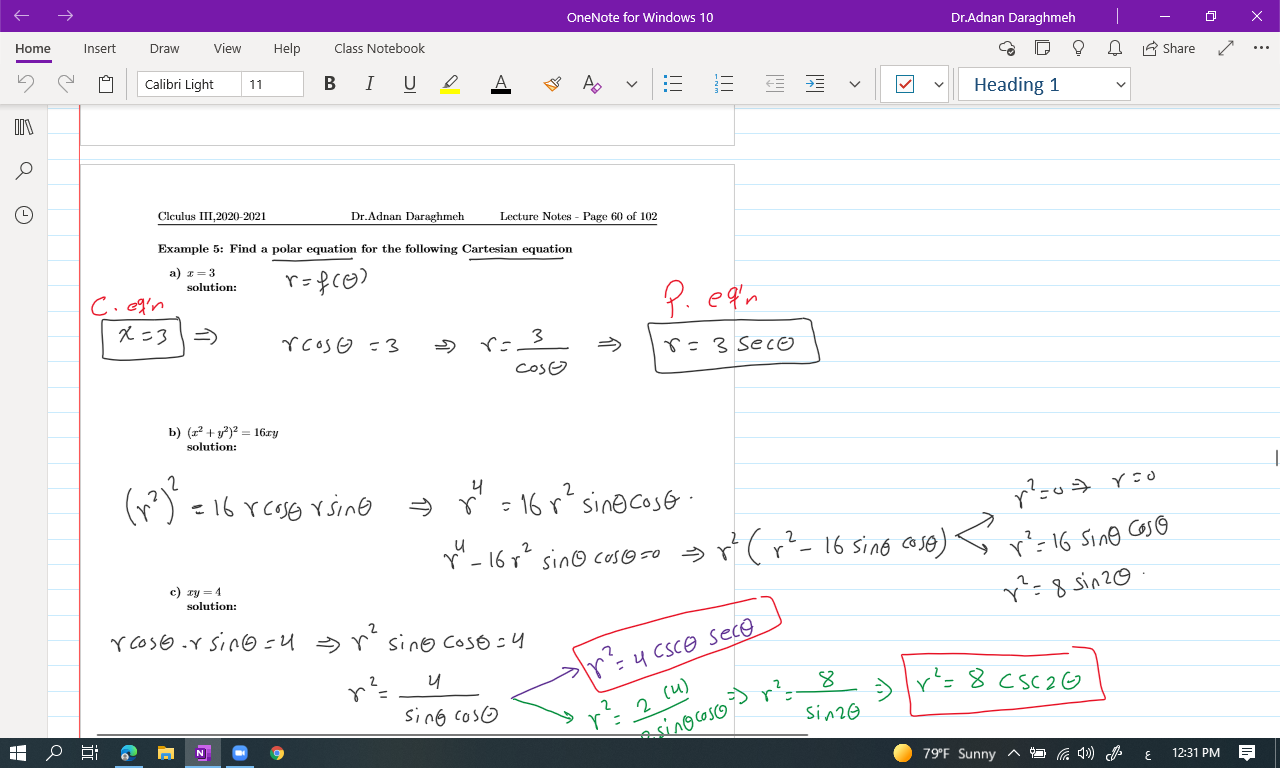The width and height of the screenshot is (1280, 768).
Task: Apply numbered list formatting
Action: (x=725, y=85)
